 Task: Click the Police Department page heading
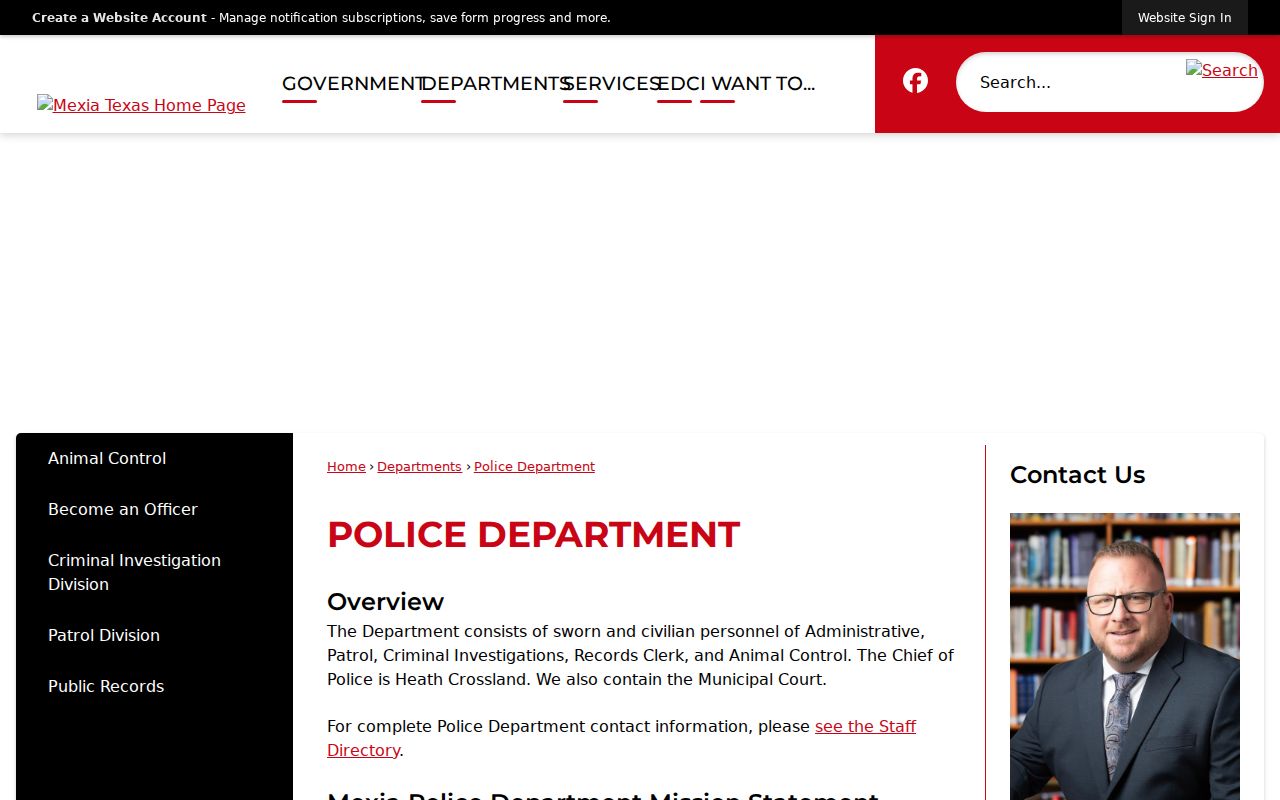point(533,535)
